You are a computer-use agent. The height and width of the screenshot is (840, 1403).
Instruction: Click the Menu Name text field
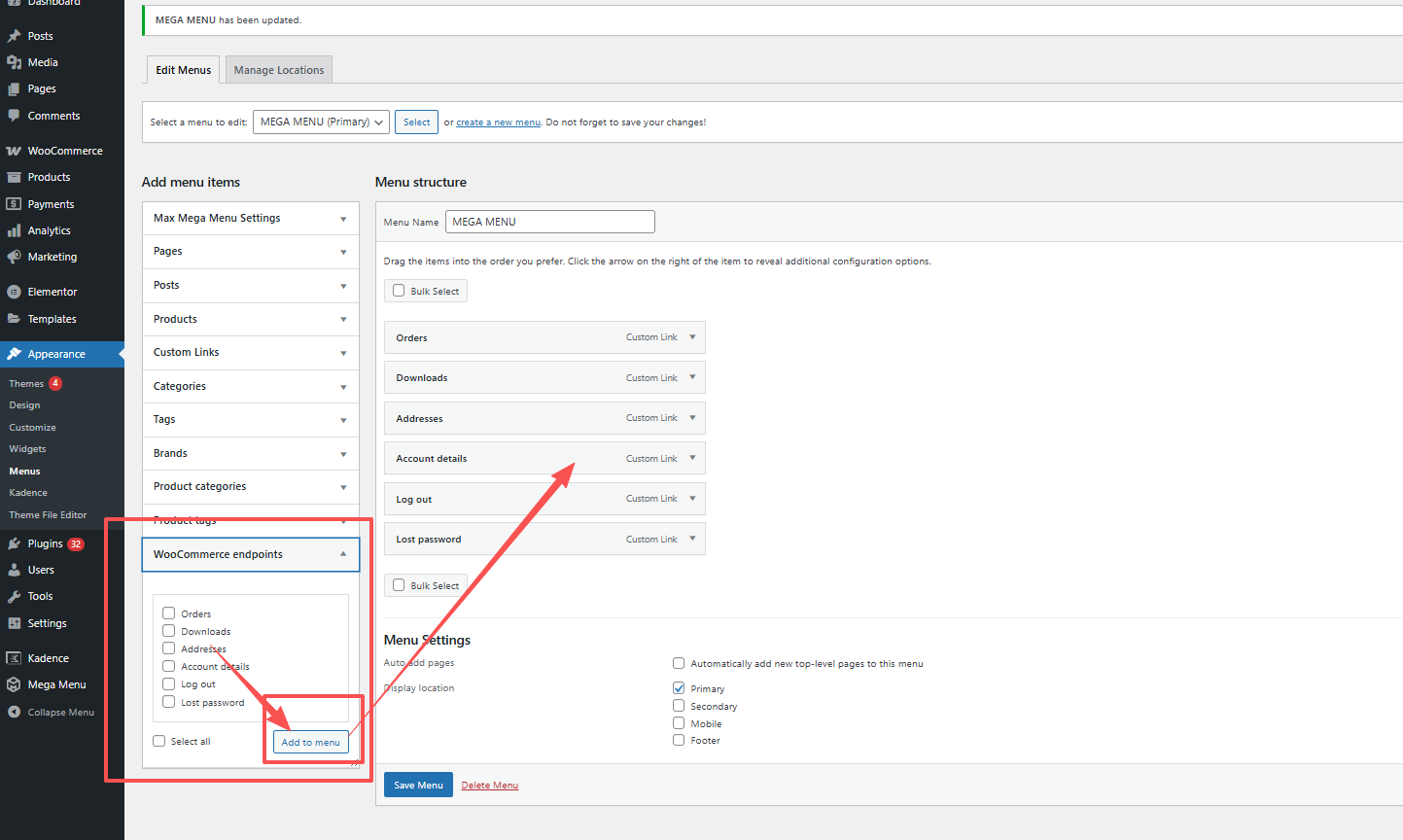549,222
